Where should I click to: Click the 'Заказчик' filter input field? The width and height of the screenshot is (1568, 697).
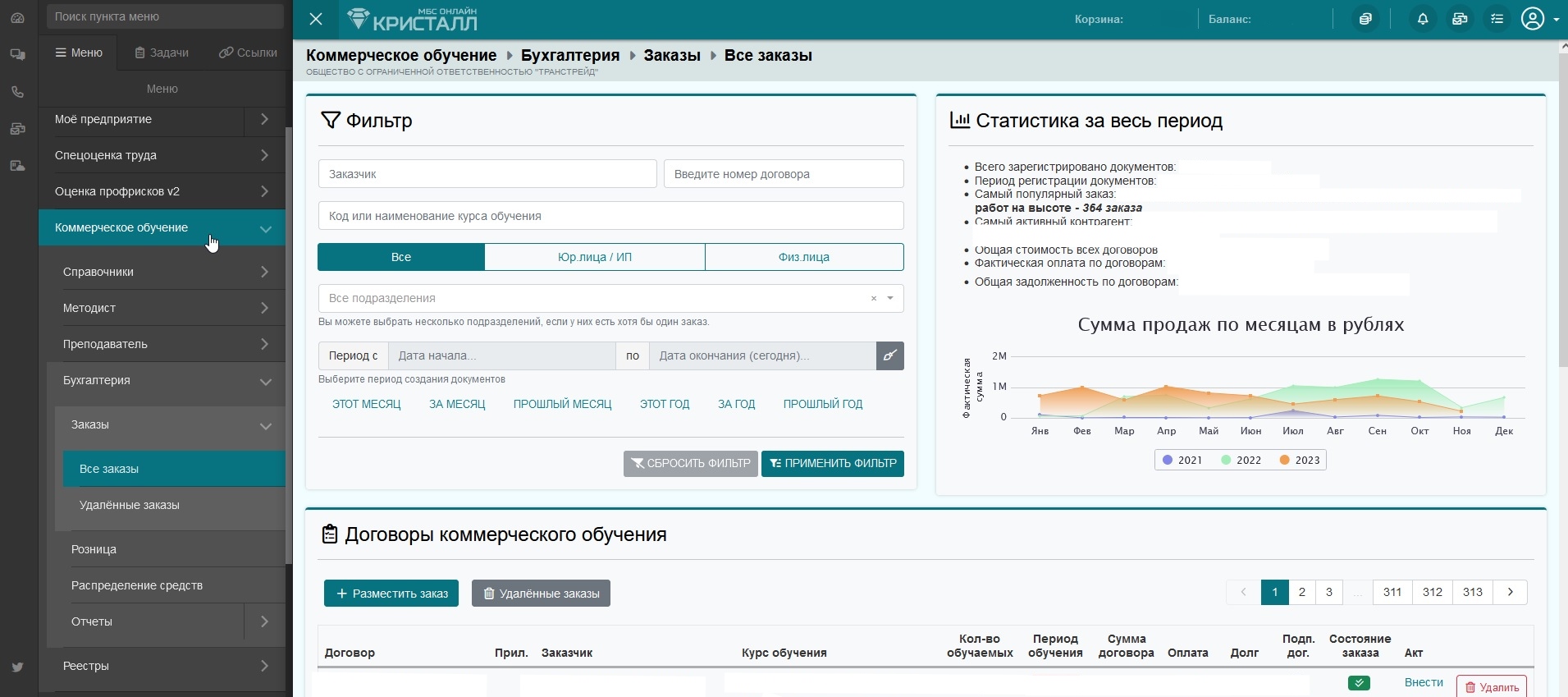pyautogui.click(x=487, y=174)
